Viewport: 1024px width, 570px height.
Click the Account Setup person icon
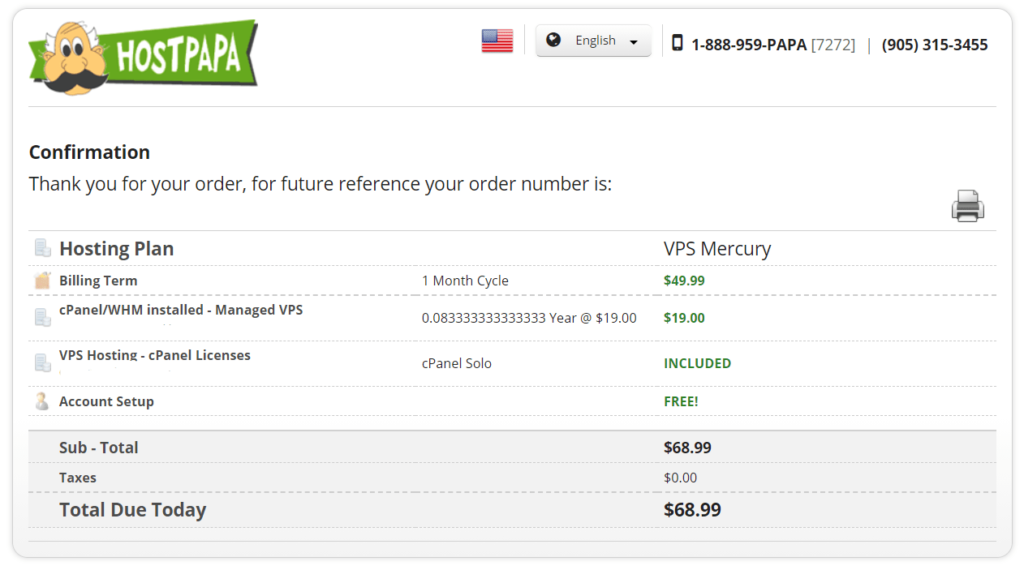pyautogui.click(x=42, y=401)
